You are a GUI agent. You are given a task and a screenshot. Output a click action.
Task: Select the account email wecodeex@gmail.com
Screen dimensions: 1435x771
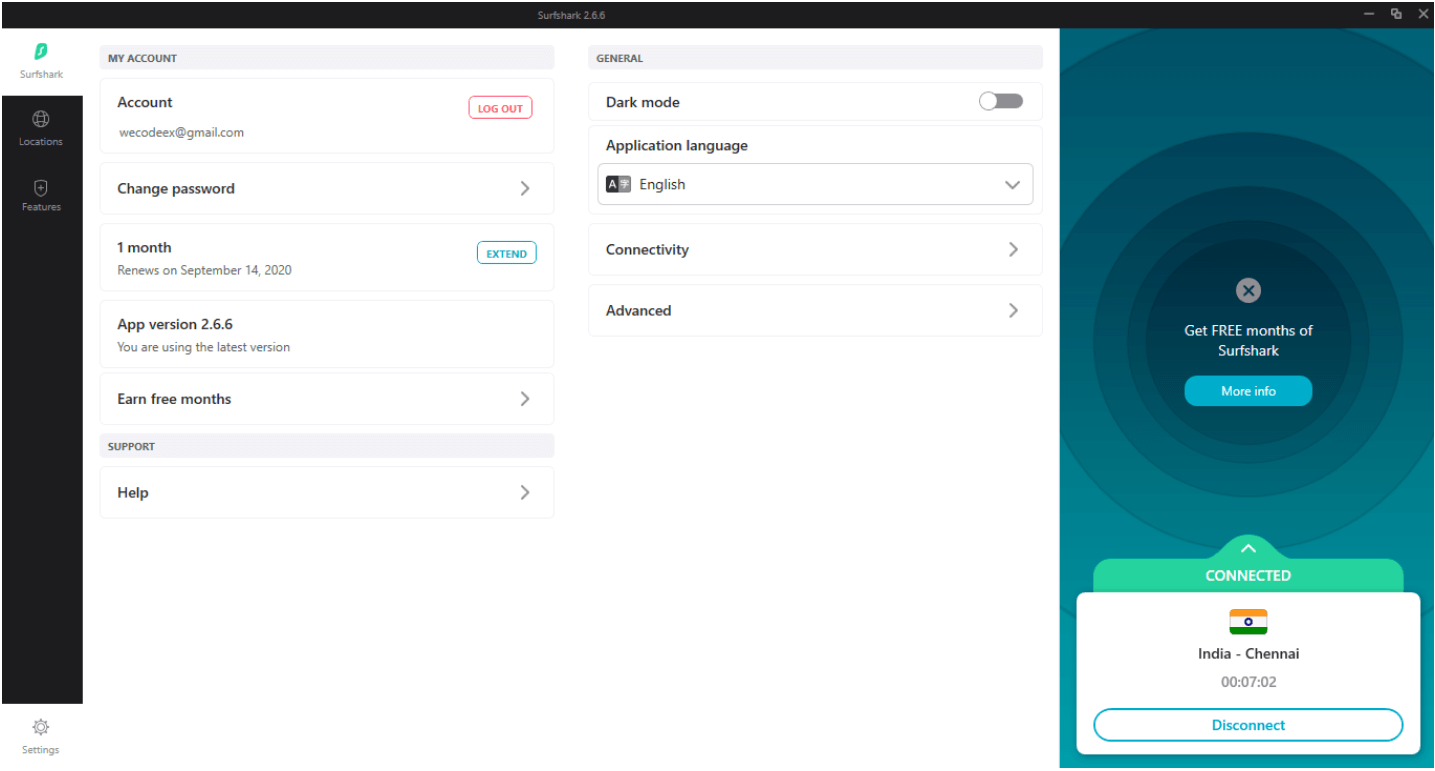click(181, 132)
